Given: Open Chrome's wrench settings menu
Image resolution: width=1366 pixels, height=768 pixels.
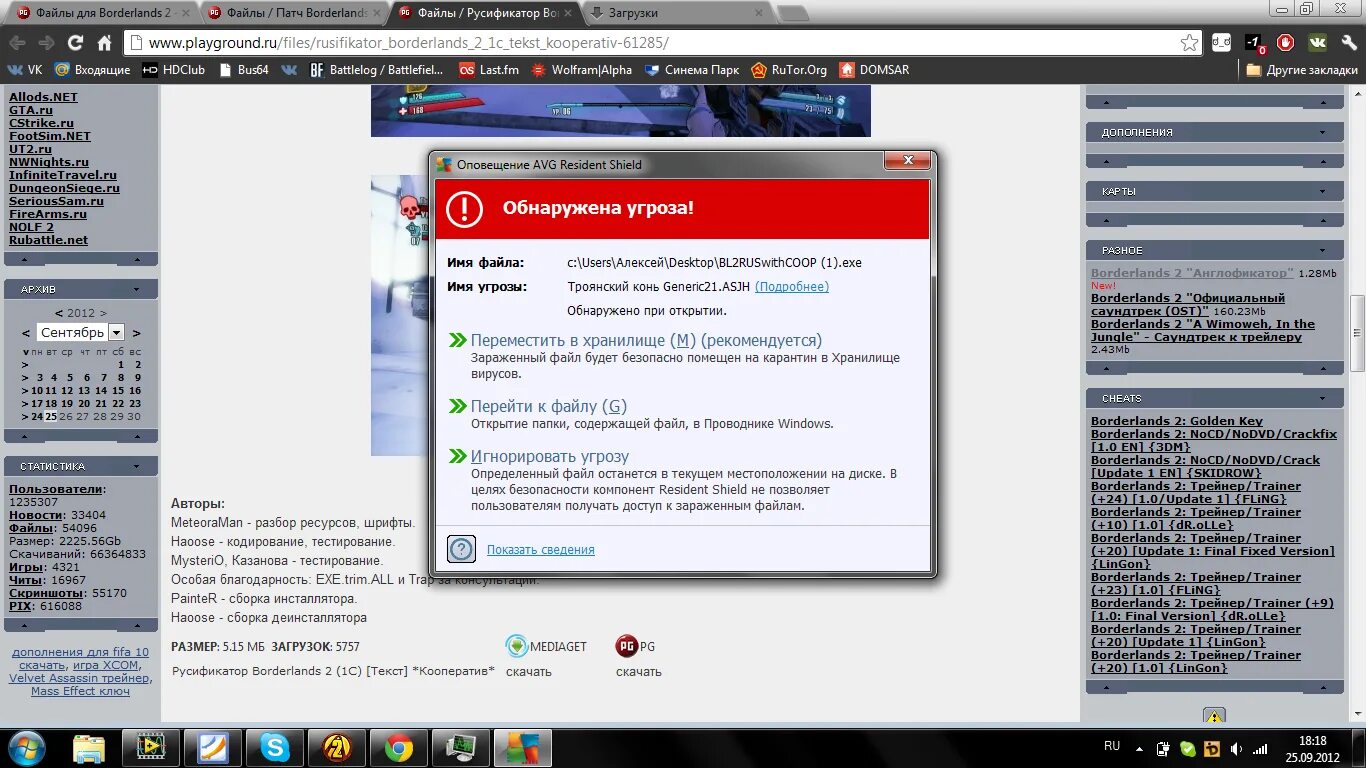Looking at the screenshot, I should 1348,43.
